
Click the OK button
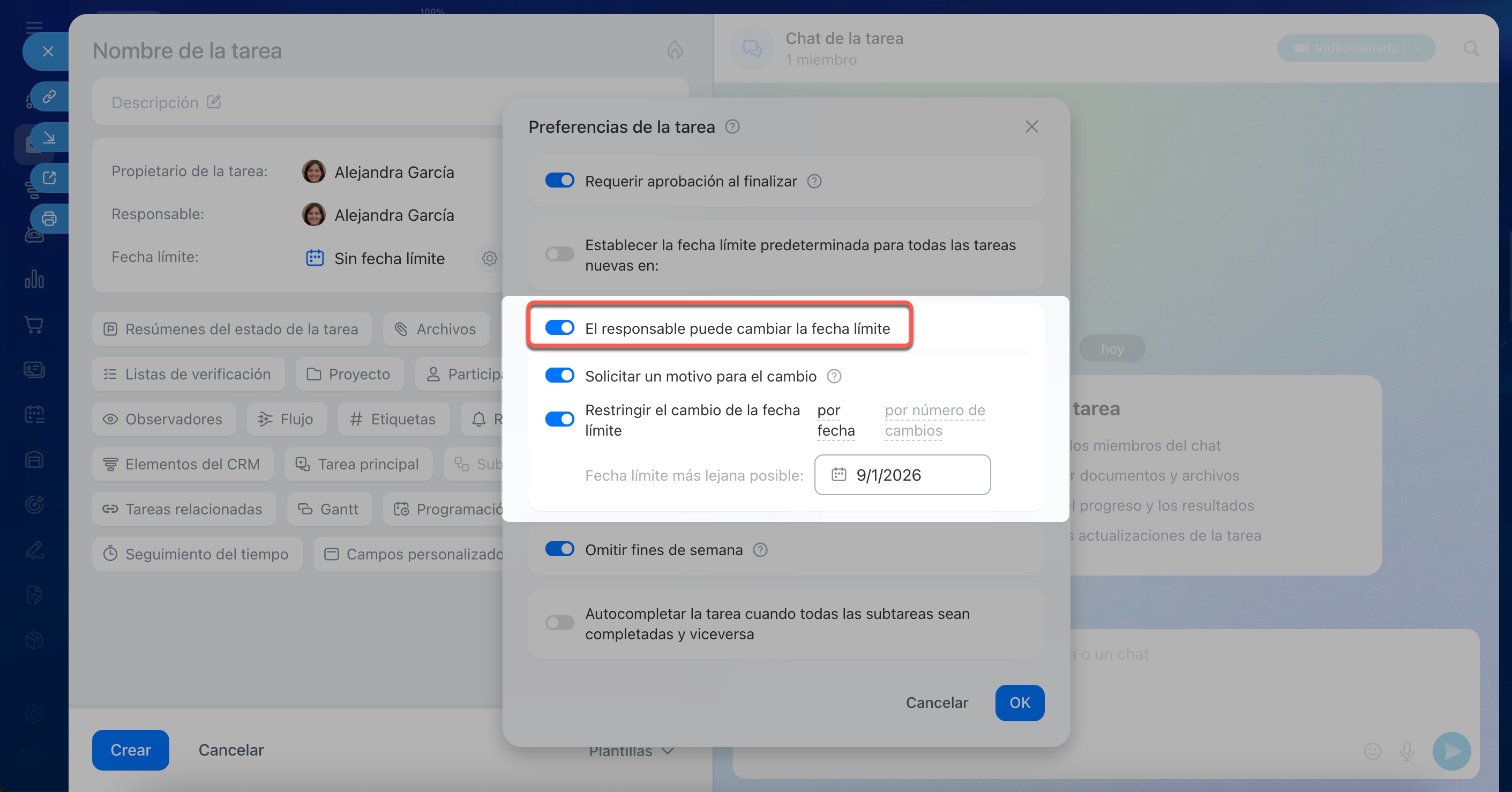(x=1019, y=703)
